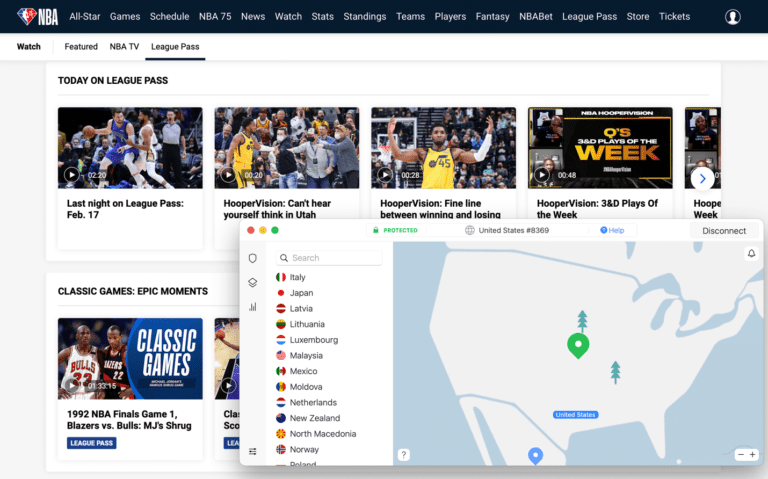Select North Macedonia in the country list
Viewport: 768px width, 479px height.
(323, 434)
